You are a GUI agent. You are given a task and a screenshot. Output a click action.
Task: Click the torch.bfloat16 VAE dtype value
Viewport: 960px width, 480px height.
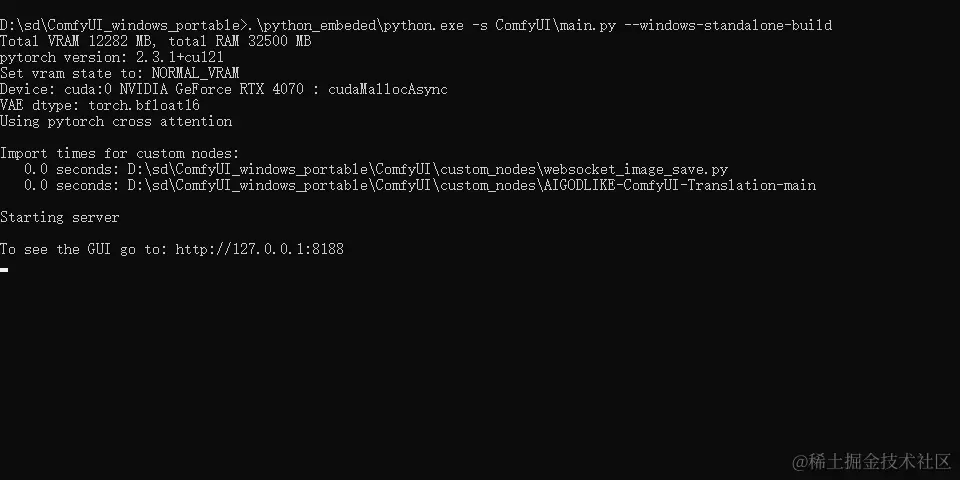pos(144,105)
